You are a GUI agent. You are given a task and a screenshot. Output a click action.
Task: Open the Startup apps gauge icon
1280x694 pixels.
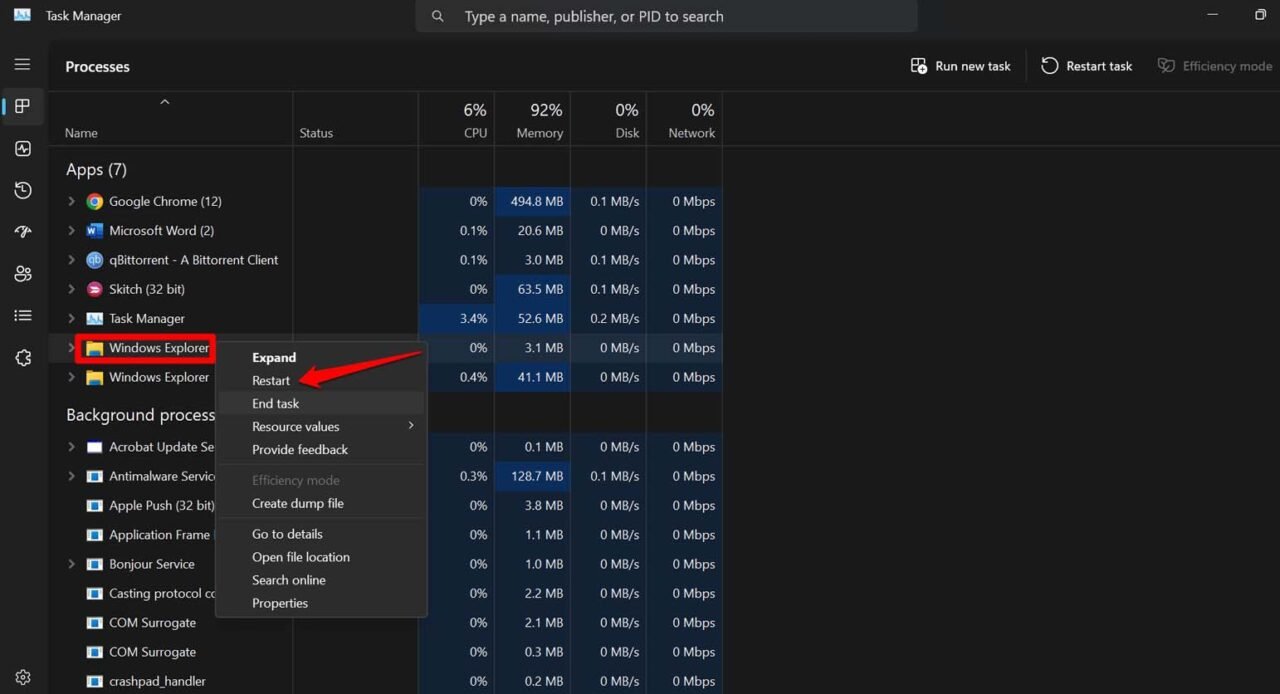pyautogui.click(x=22, y=231)
